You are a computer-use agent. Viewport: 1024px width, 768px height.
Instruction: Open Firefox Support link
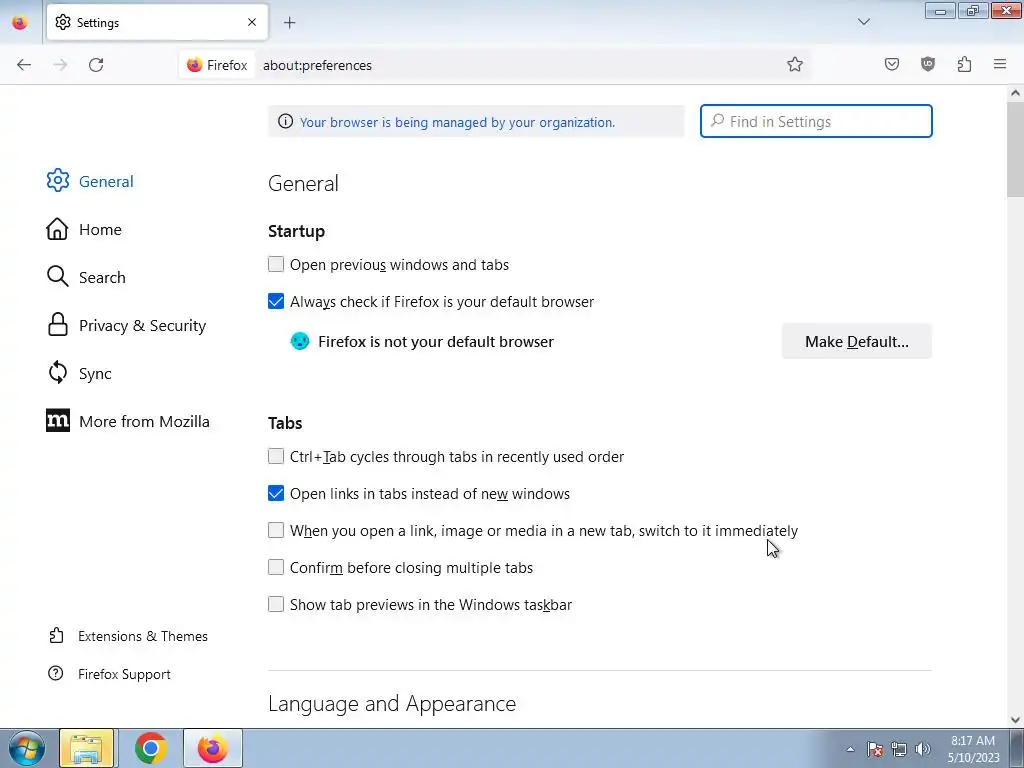click(x=110, y=674)
